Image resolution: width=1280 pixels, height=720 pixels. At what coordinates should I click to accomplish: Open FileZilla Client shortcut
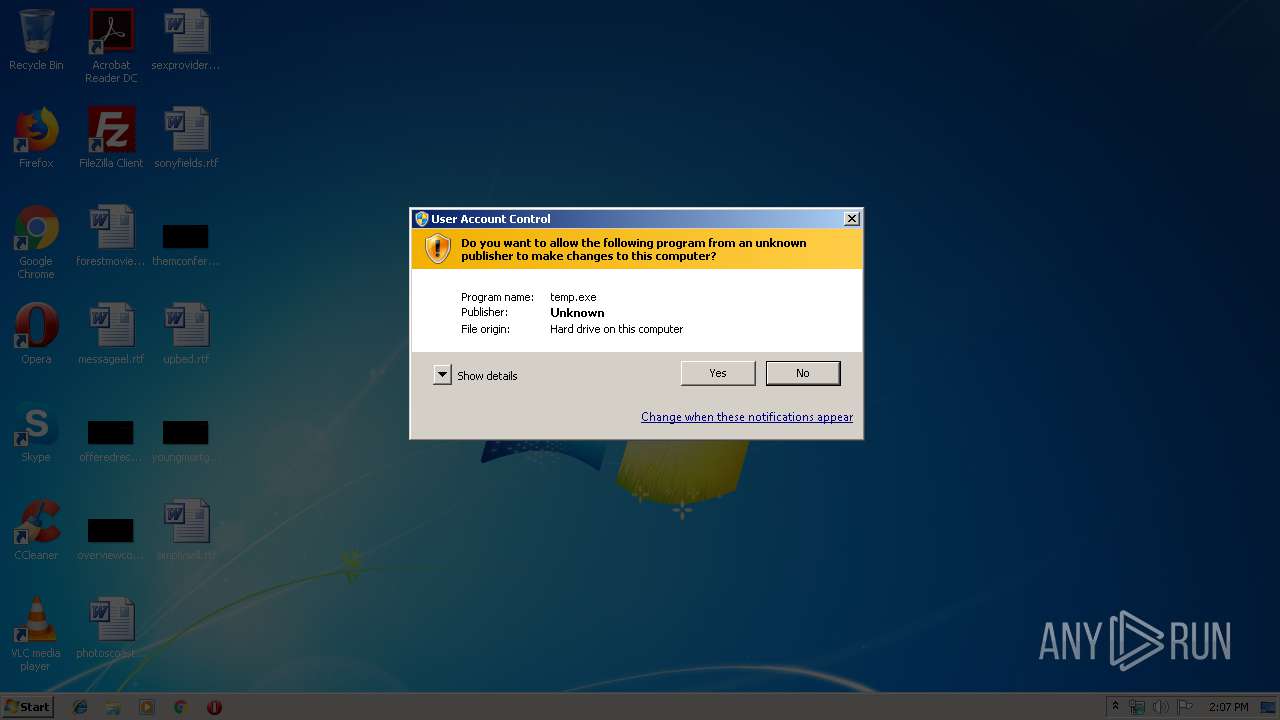(x=111, y=138)
